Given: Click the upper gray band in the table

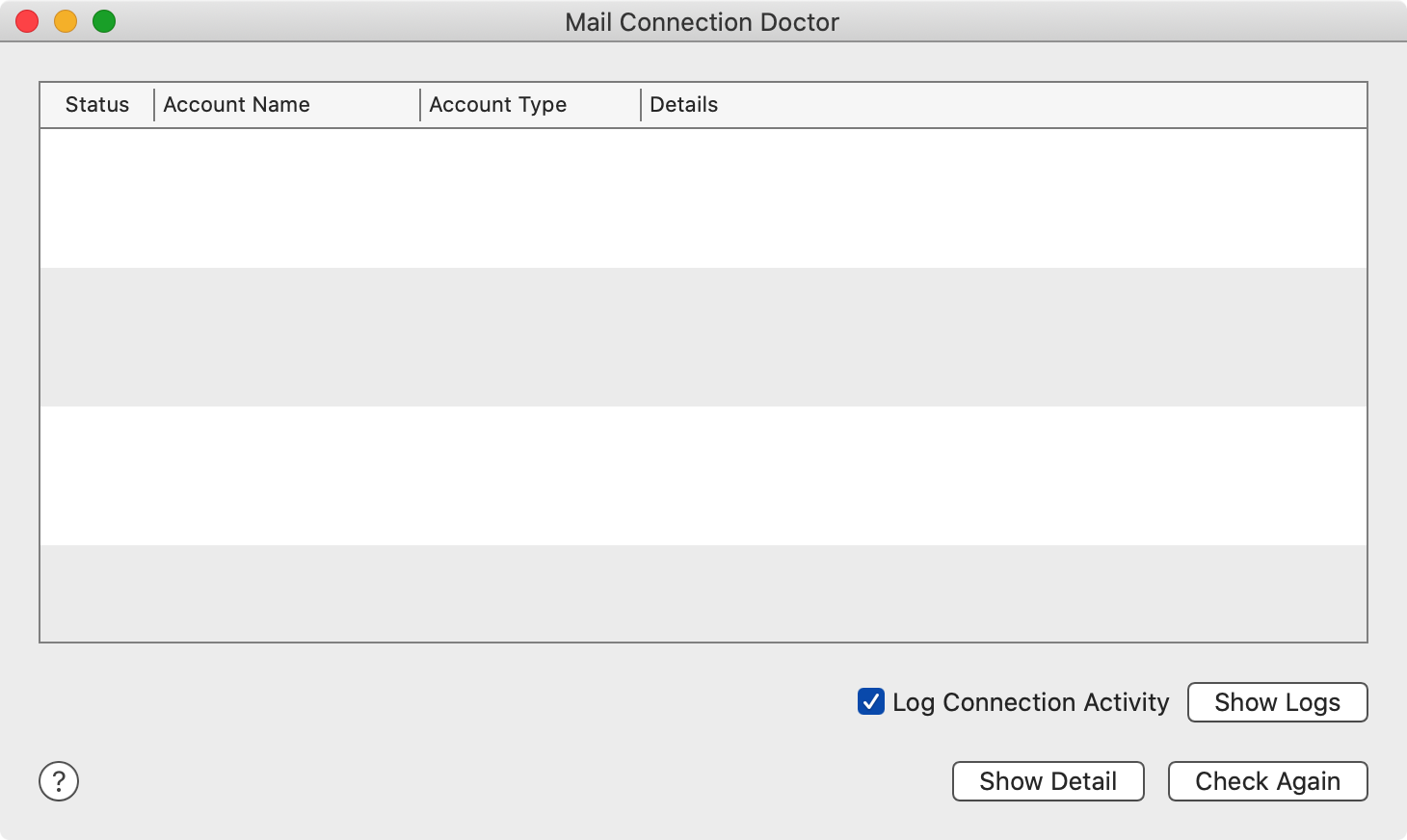Looking at the screenshot, I should pyautogui.click(x=703, y=337).
